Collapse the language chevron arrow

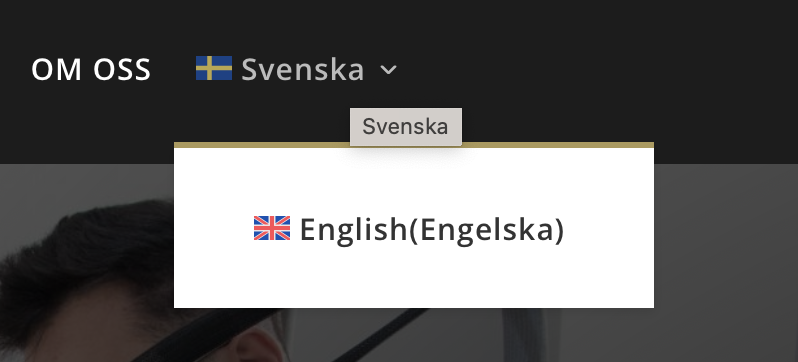[x=389, y=70]
